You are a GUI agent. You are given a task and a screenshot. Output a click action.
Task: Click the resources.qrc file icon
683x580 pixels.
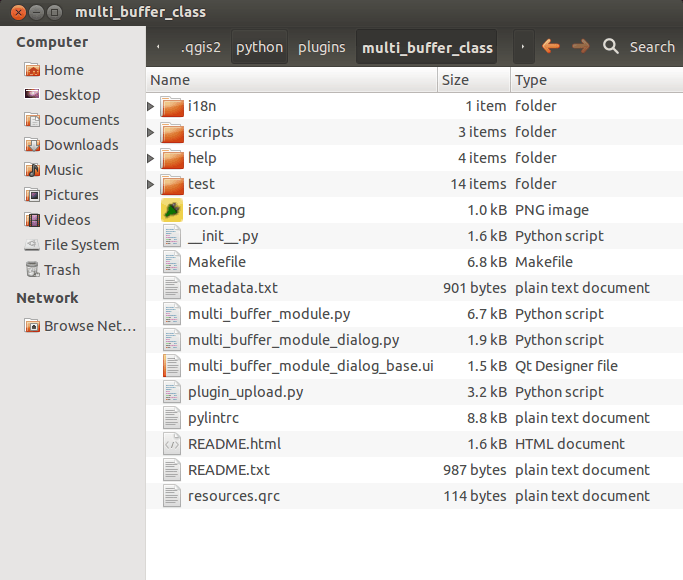pyautogui.click(x=172, y=496)
